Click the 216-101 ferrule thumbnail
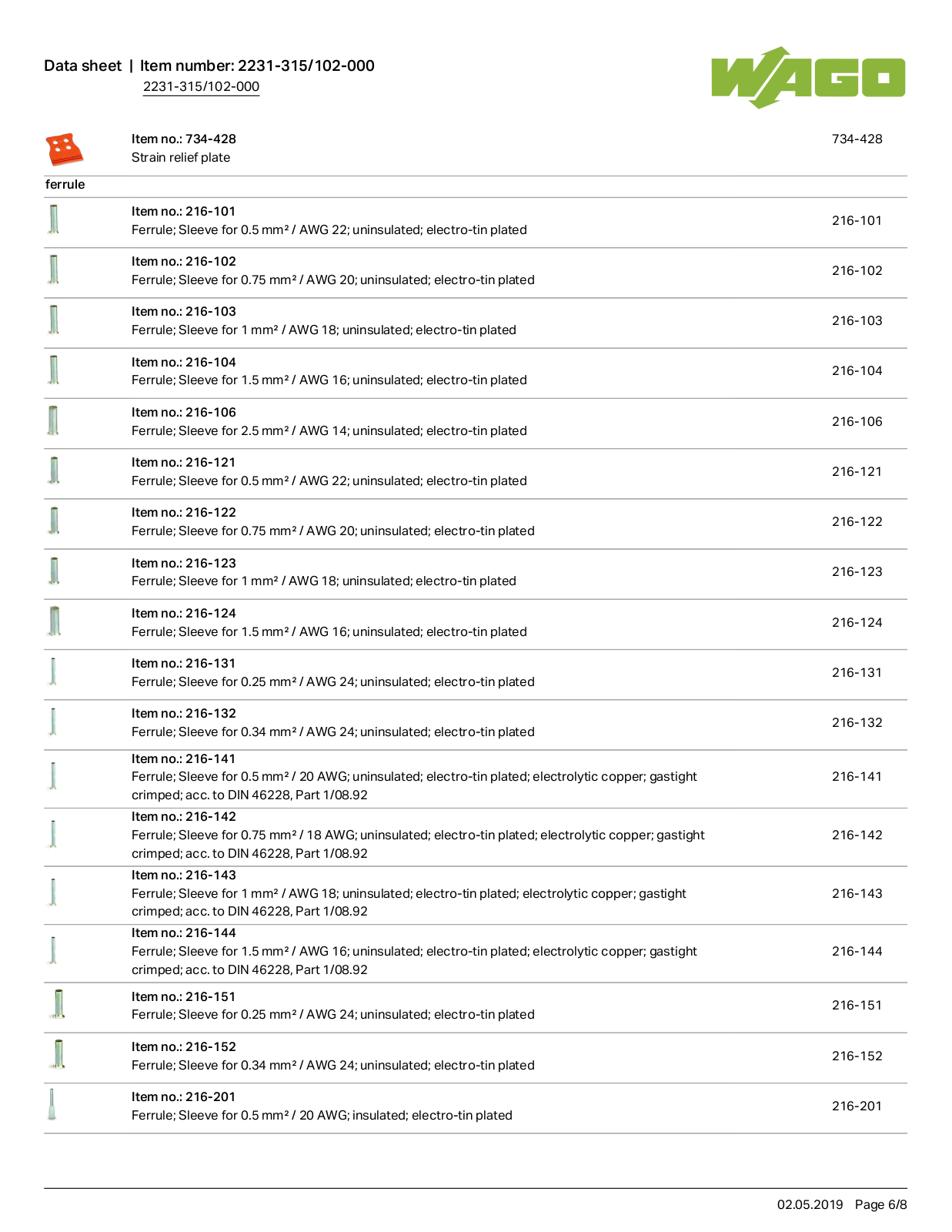Screen dimensions: 952x1232 click(54, 219)
